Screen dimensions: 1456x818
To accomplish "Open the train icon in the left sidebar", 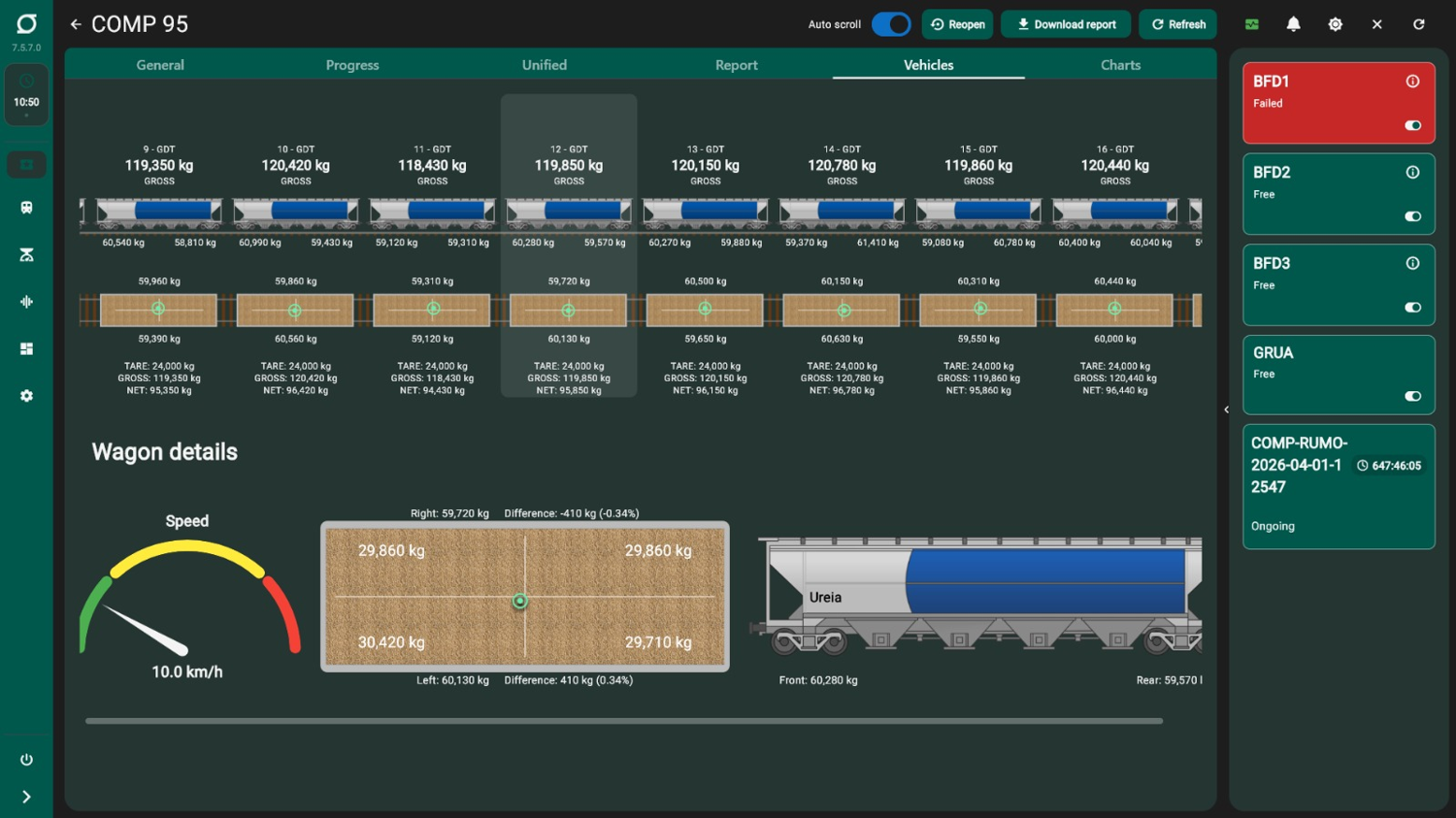I will coord(26,208).
